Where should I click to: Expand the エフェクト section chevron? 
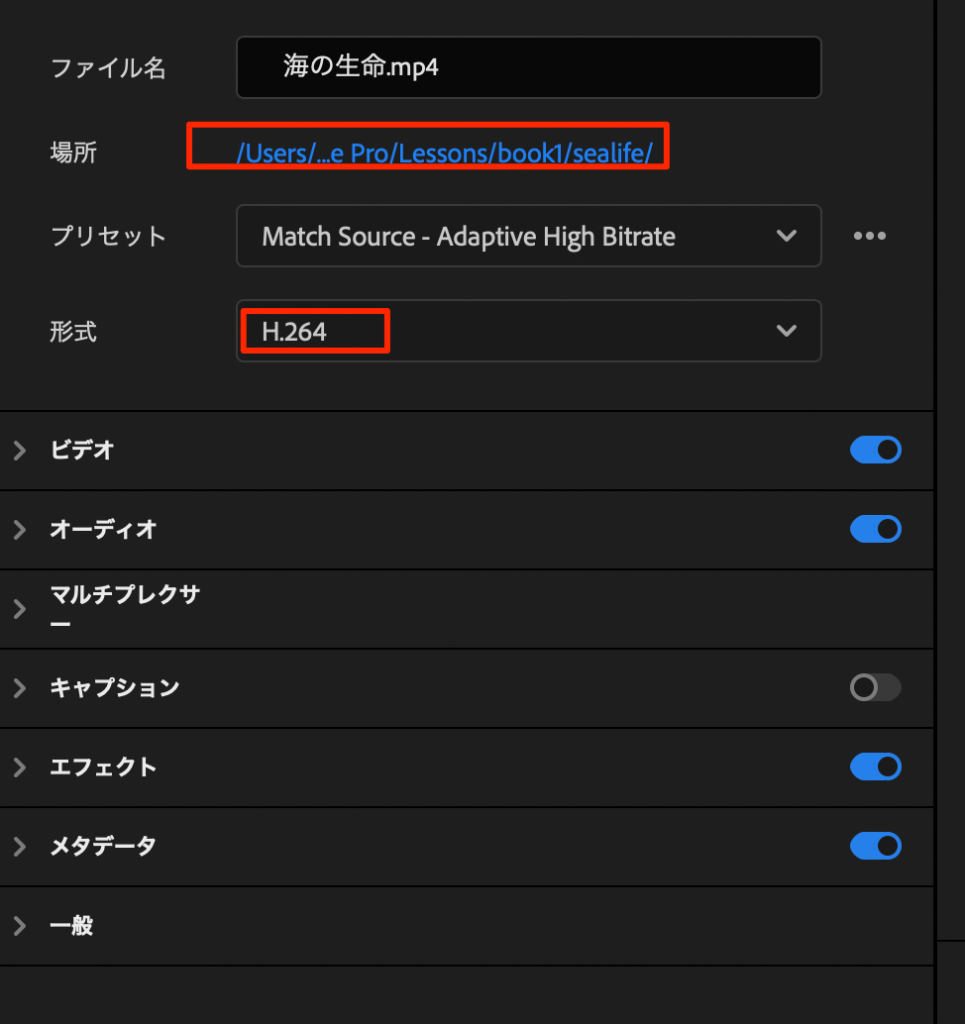(x=19, y=767)
